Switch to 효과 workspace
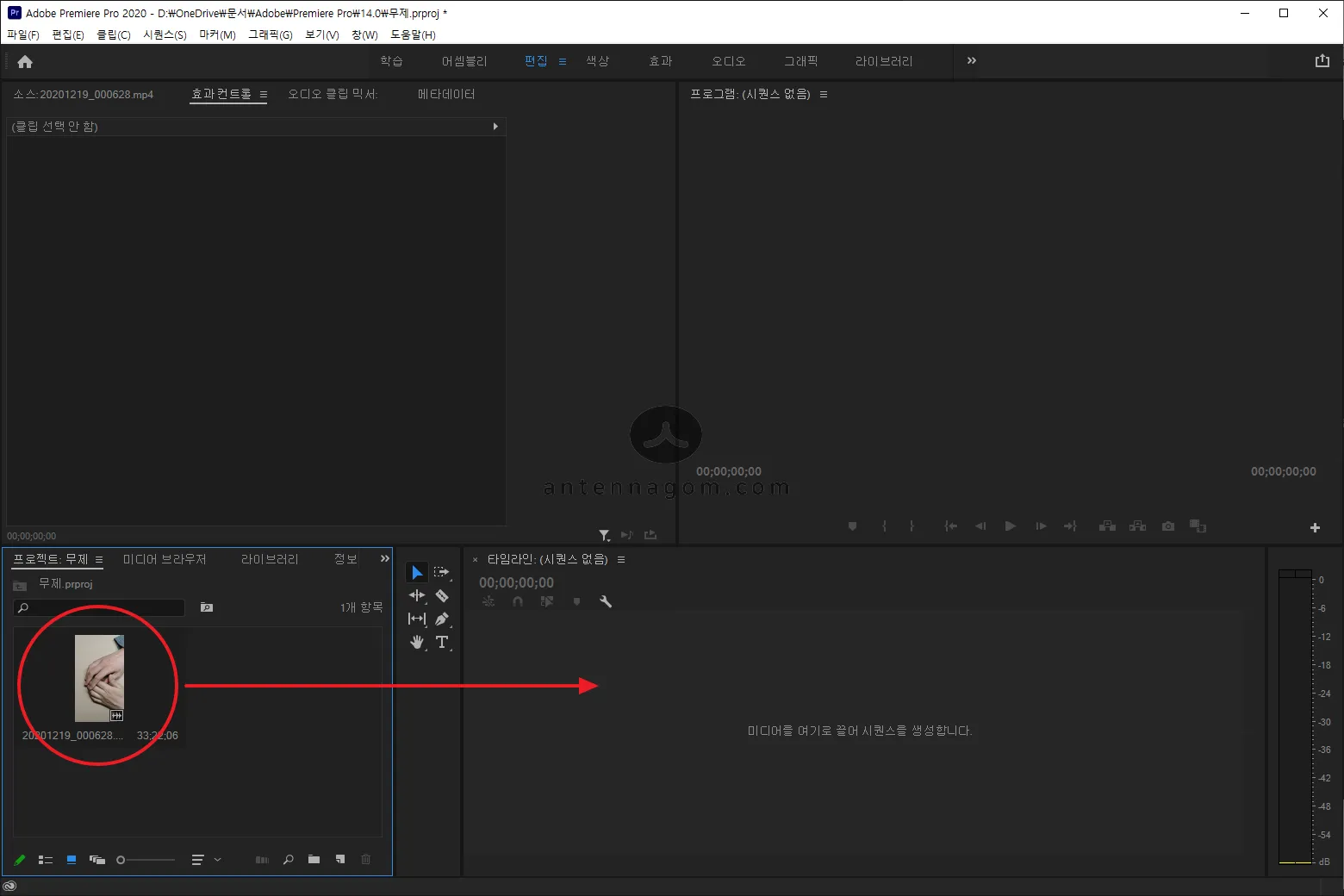Viewport: 1344px width, 896px height. 661,61
